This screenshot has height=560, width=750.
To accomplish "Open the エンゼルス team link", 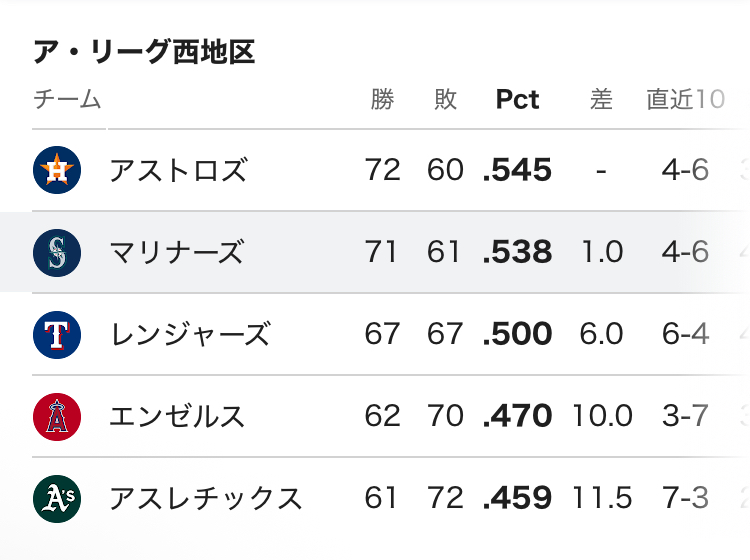I will pos(177,416).
